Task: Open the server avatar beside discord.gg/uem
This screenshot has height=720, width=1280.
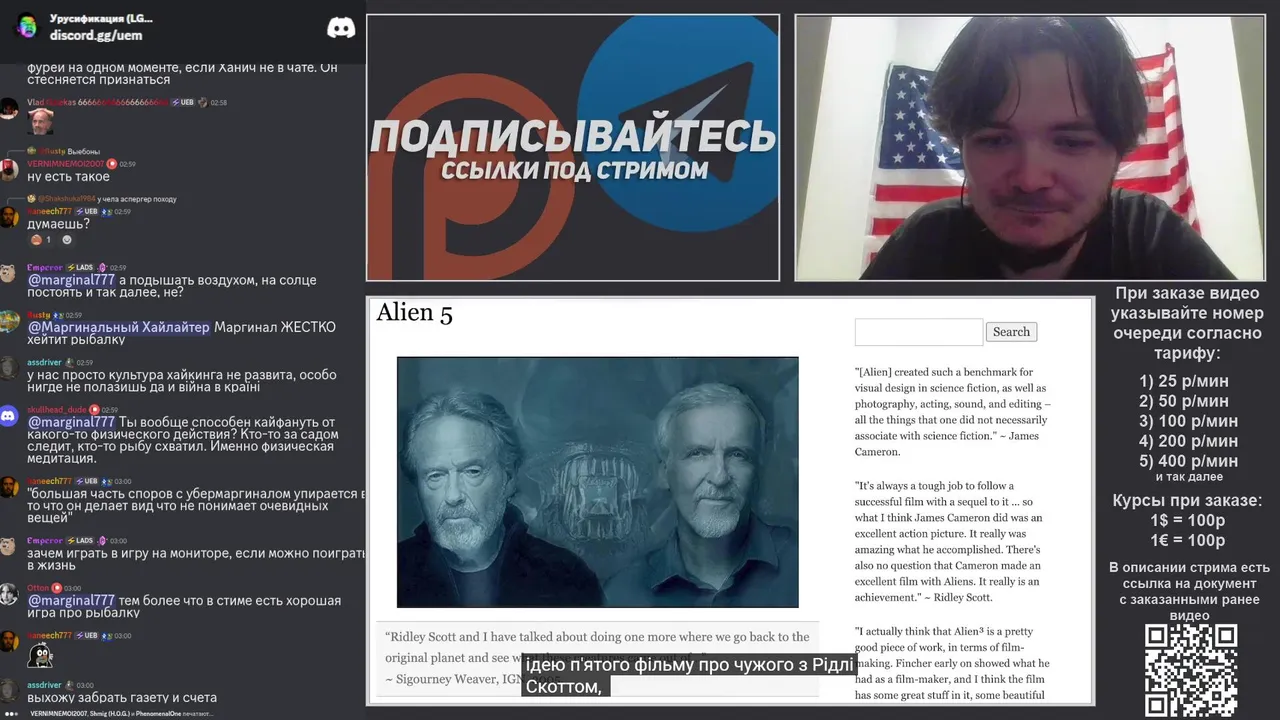Action: click(x=27, y=26)
